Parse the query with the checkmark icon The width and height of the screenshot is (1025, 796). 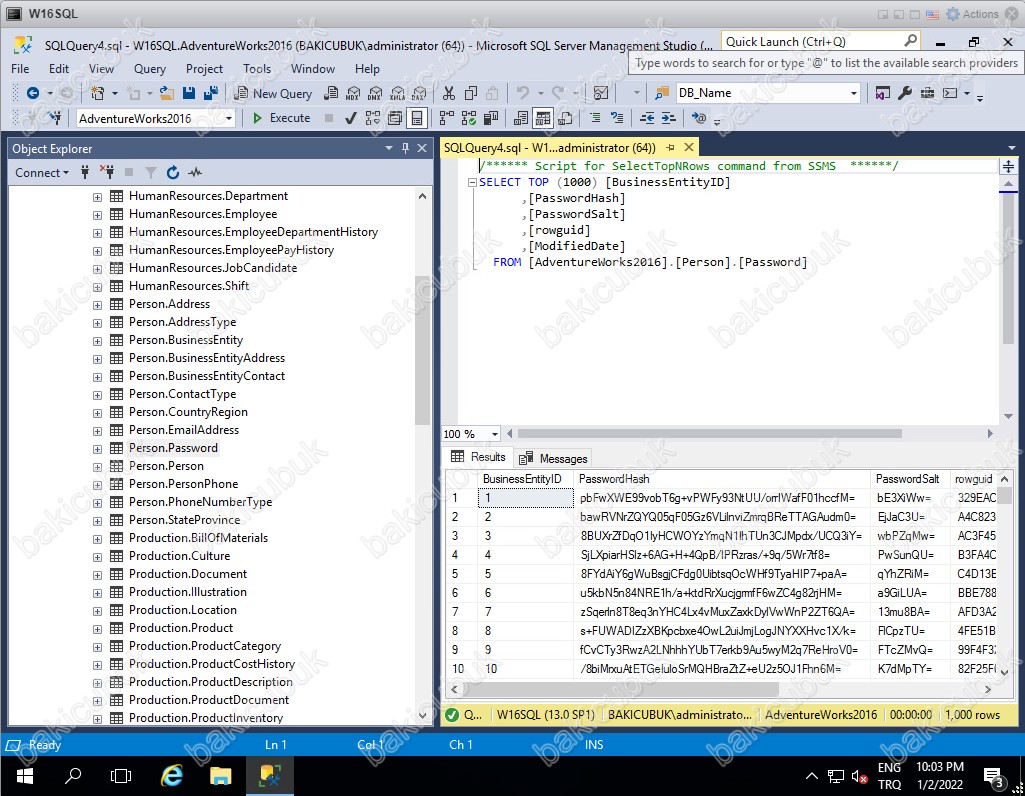[x=351, y=118]
